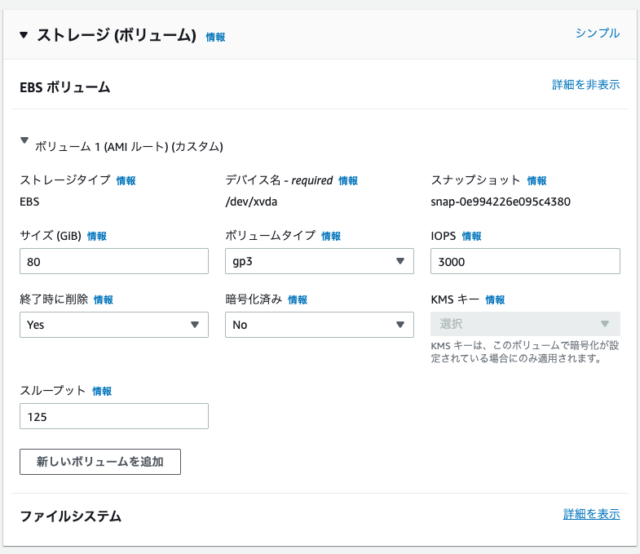Open 情報 link for 終了時に削除
Viewport: 640px width, 554px height.
[x=103, y=300]
